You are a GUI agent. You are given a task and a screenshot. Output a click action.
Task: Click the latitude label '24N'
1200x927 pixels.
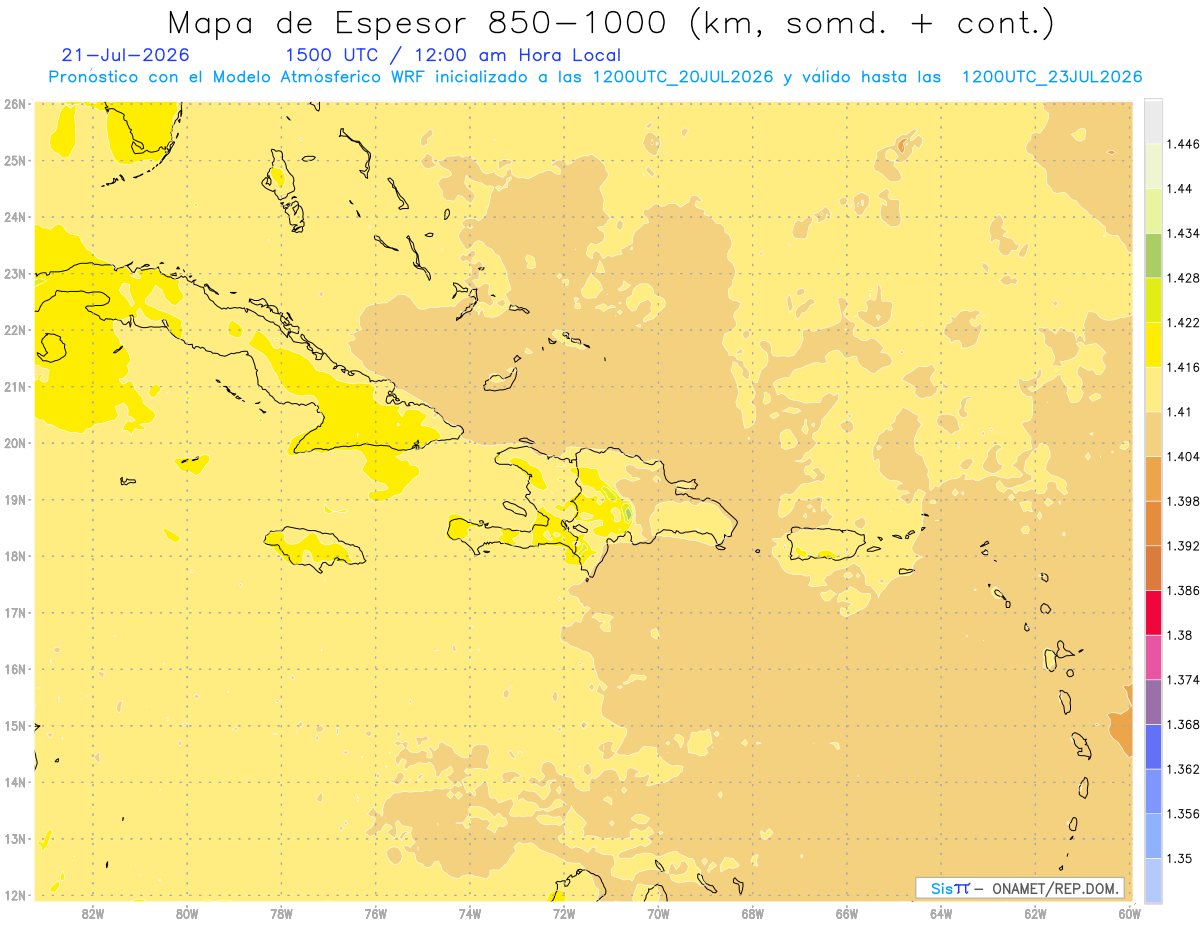click(x=15, y=217)
